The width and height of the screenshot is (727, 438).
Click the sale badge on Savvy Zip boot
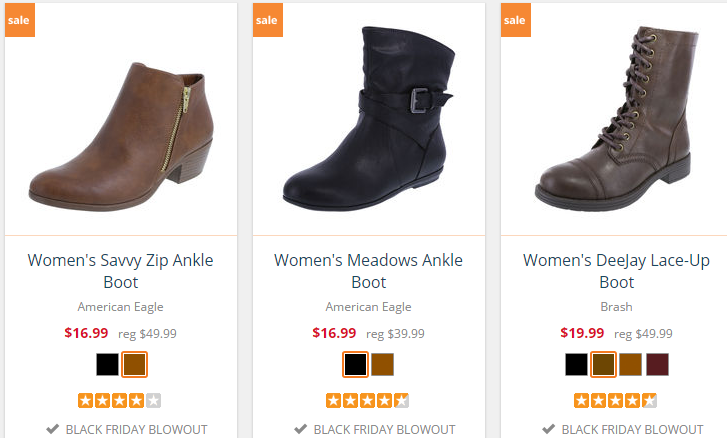click(x=19, y=20)
